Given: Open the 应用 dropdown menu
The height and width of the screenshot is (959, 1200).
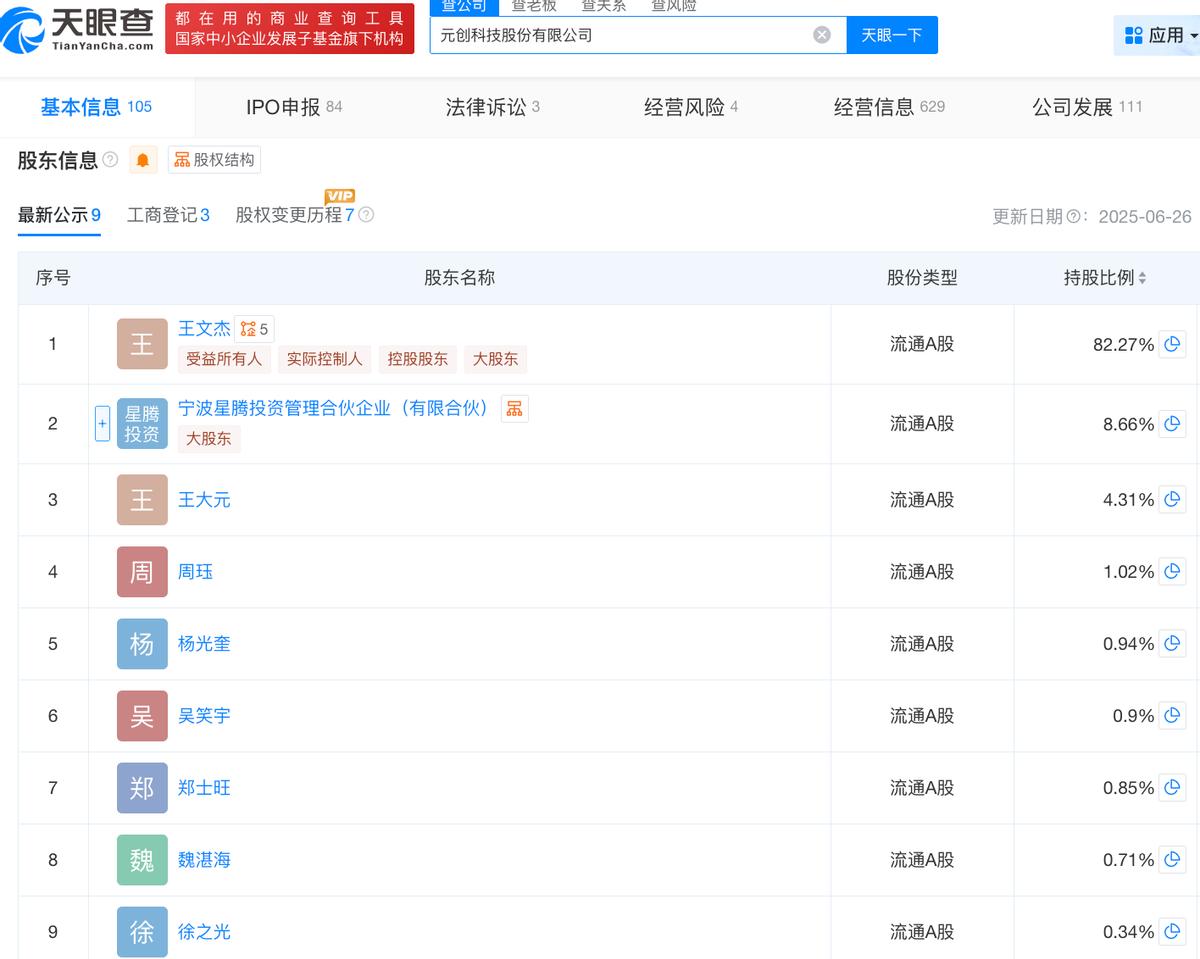Looking at the screenshot, I should [1160, 35].
